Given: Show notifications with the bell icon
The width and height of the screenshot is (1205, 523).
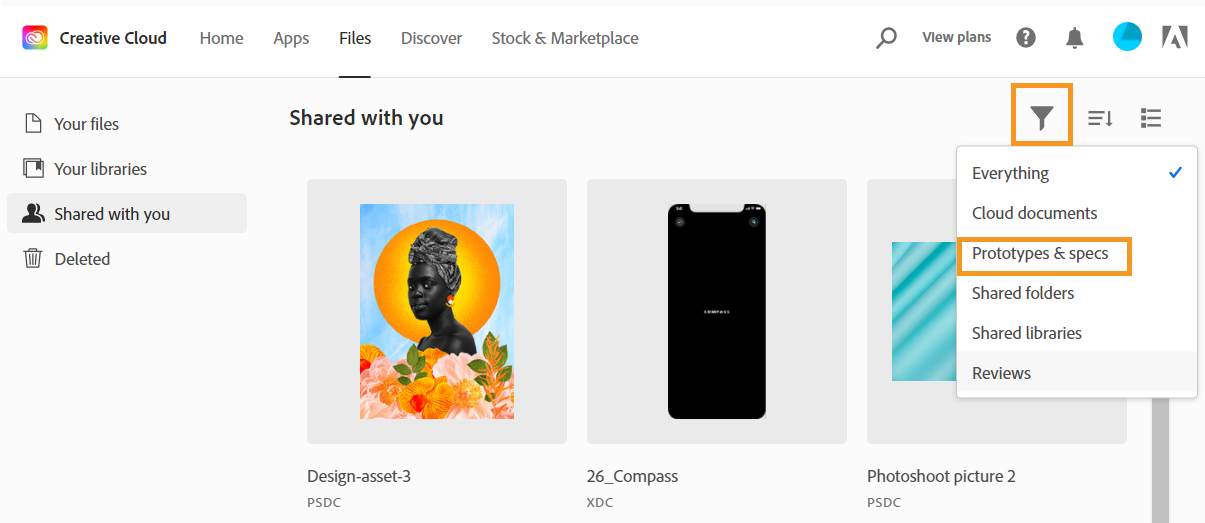Looking at the screenshot, I should (x=1075, y=38).
